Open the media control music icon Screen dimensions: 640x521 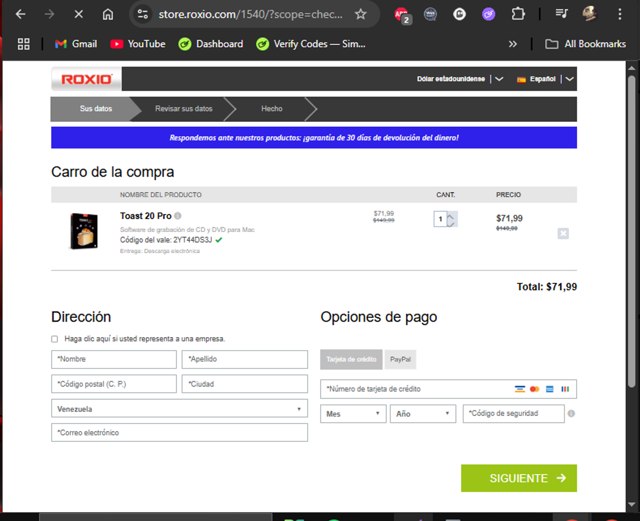pyautogui.click(x=561, y=14)
